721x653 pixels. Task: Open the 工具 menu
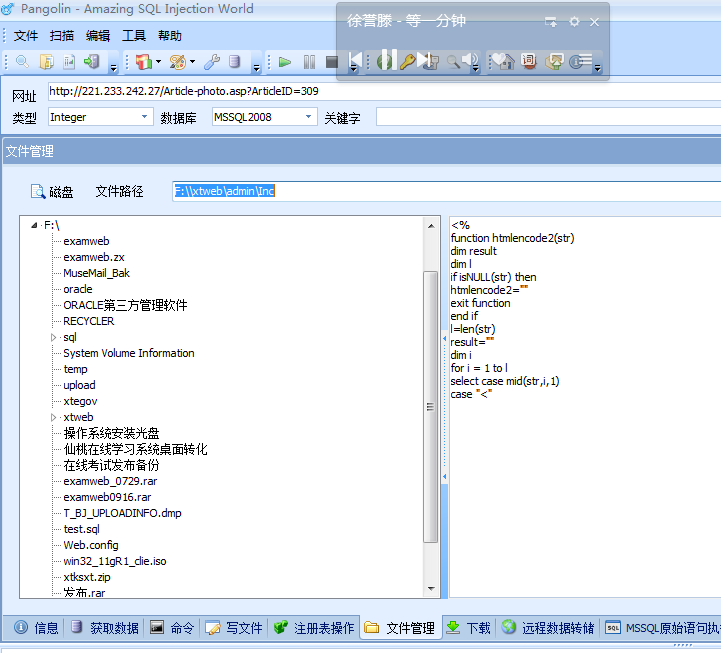coord(134,35)
